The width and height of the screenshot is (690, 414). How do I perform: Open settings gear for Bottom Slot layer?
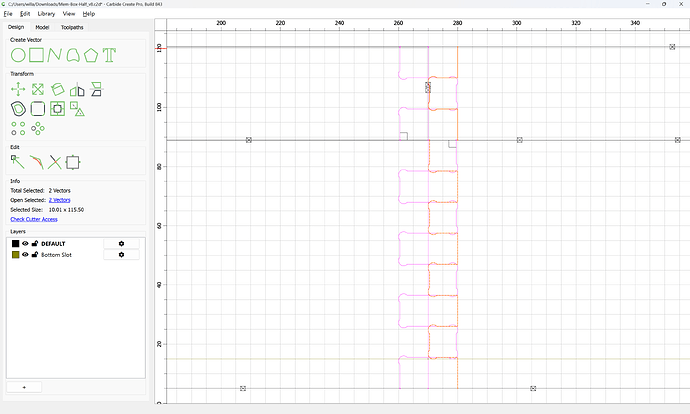(121, 255)
